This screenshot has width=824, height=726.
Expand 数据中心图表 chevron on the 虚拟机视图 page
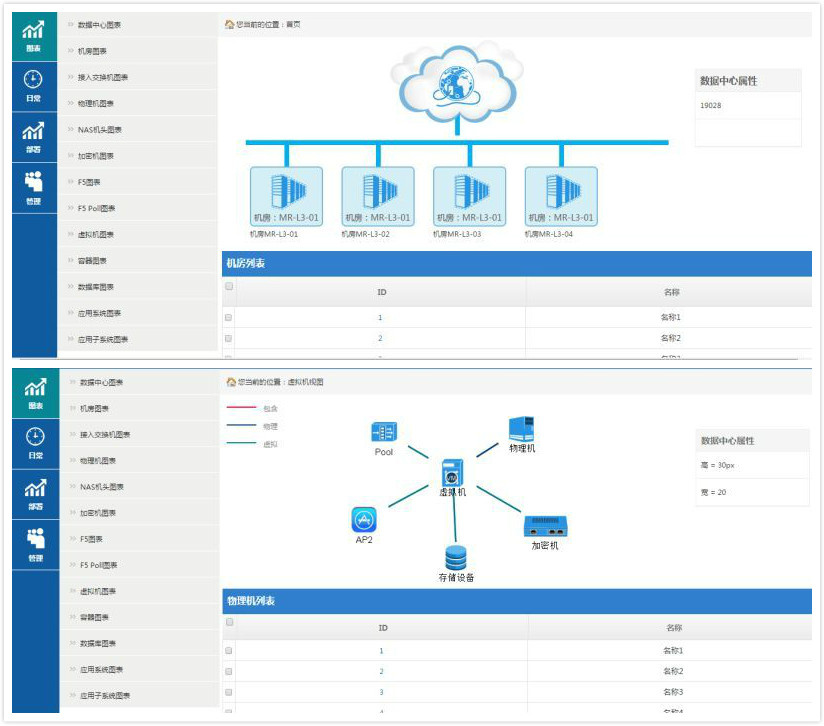point(73,382)
